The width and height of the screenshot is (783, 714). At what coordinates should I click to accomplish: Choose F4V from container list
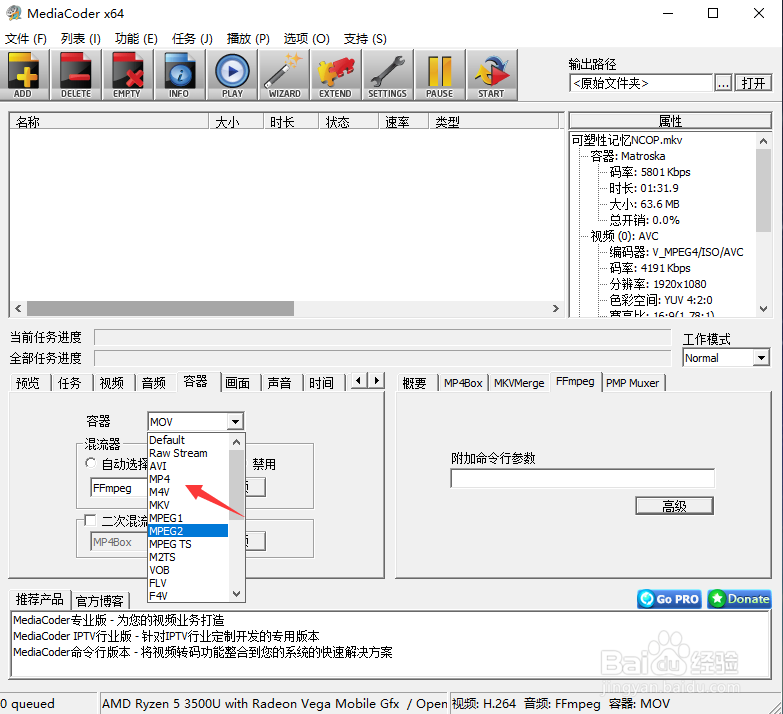pyautogui.click(x=188, y=596)
